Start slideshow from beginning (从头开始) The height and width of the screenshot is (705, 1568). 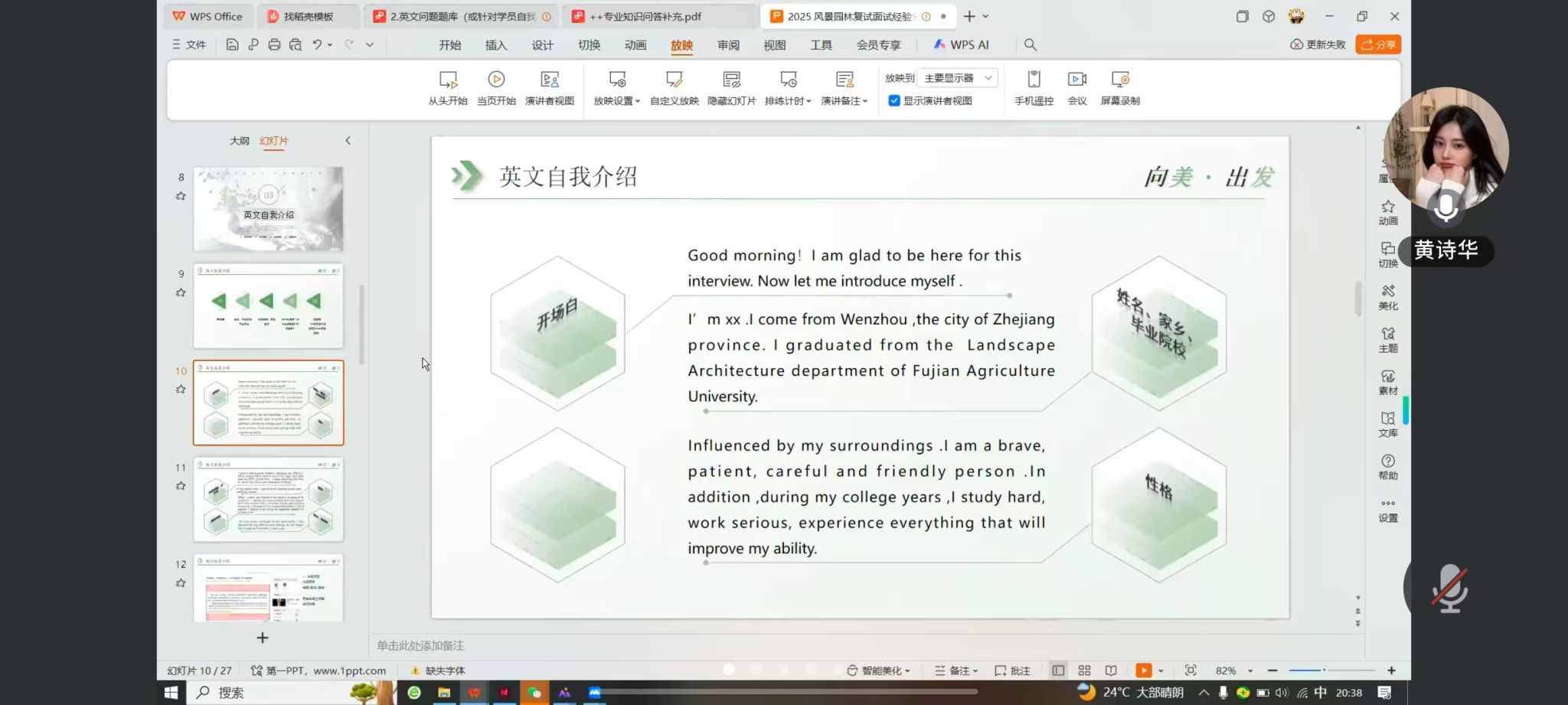[x=448, y=86]
